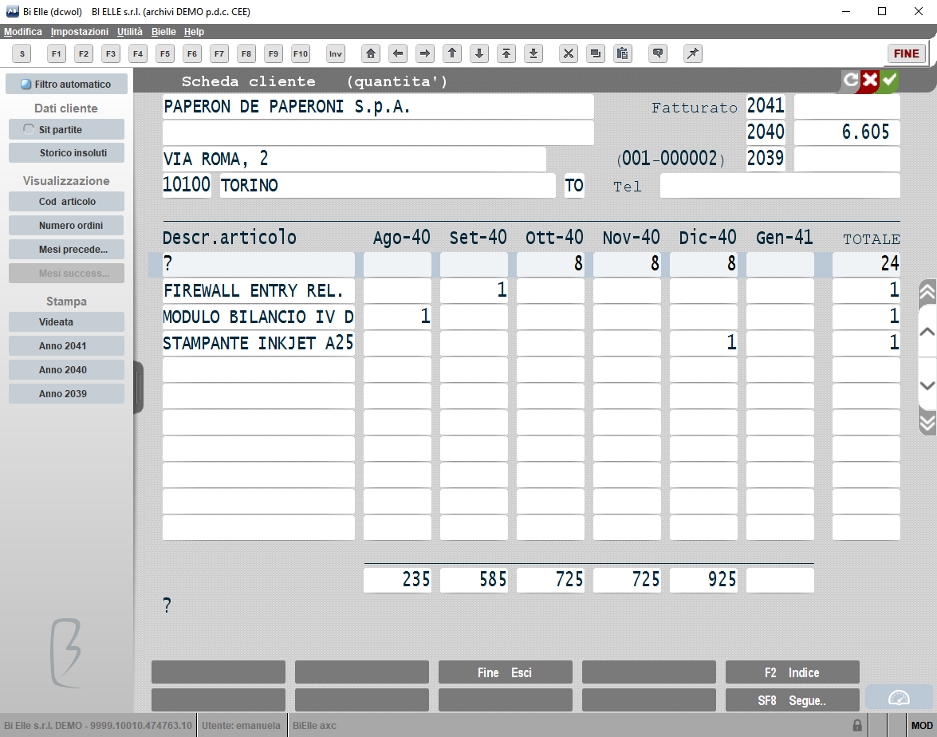Screen dimensions: 937x737
Task: Click the left arrow toolbar icon
Action: [397, 54]
